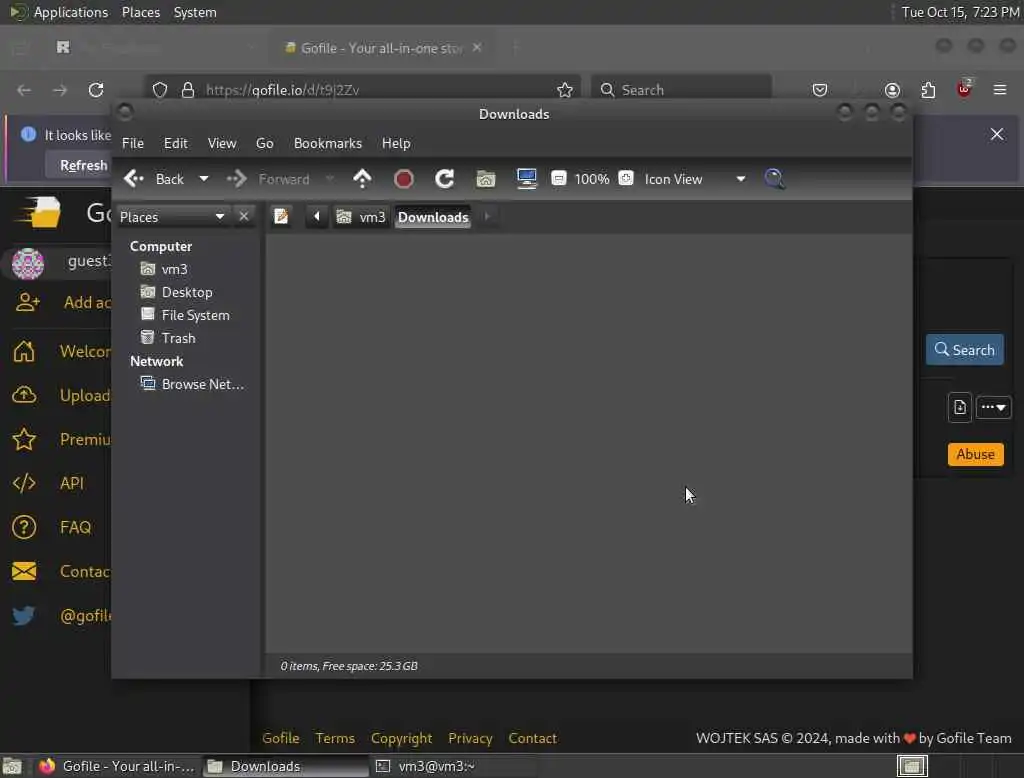
Task: Go up to parent folder arrow
Action: (362, 178)
